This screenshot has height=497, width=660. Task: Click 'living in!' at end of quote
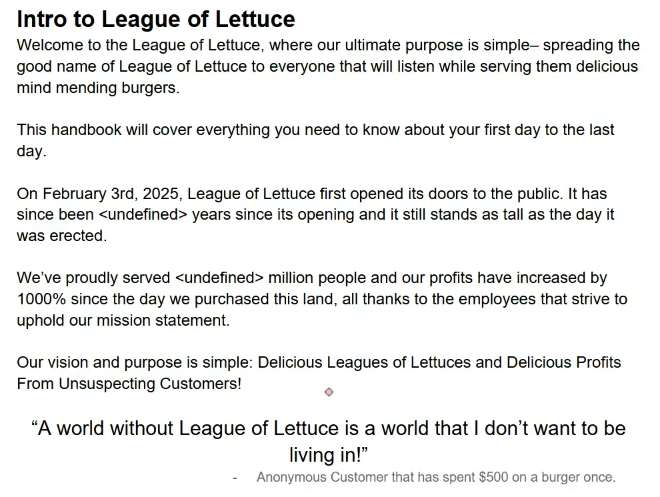point(328,455)
